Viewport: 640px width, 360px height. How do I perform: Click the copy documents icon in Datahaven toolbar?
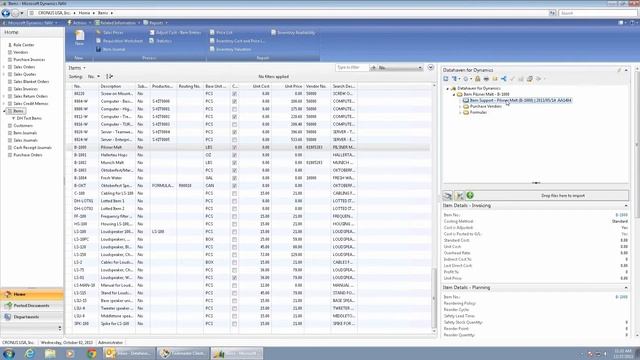(529, 79)
